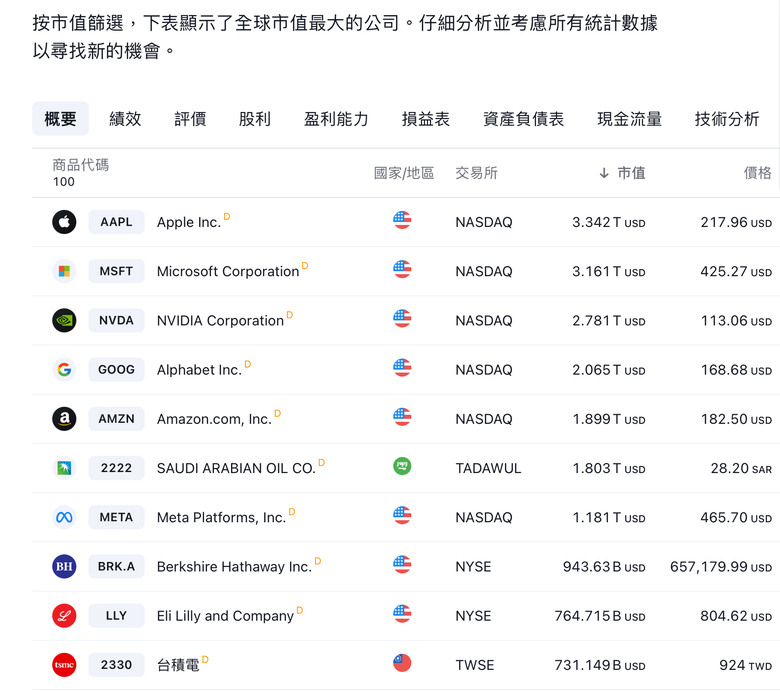Viewport: 780px width, 692px height.
Task: Click the NVIDIA logo icon
Action: [64, 320]
